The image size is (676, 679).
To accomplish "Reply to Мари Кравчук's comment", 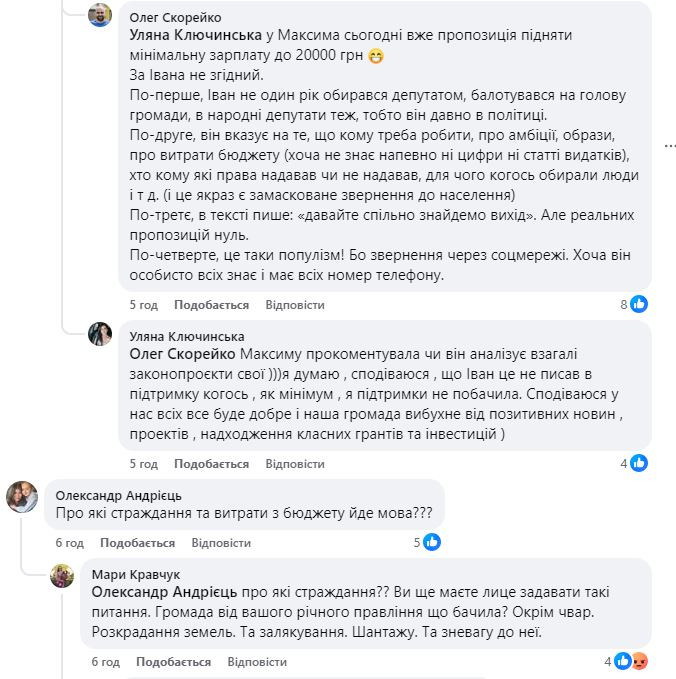I will [x=257, y=662].
